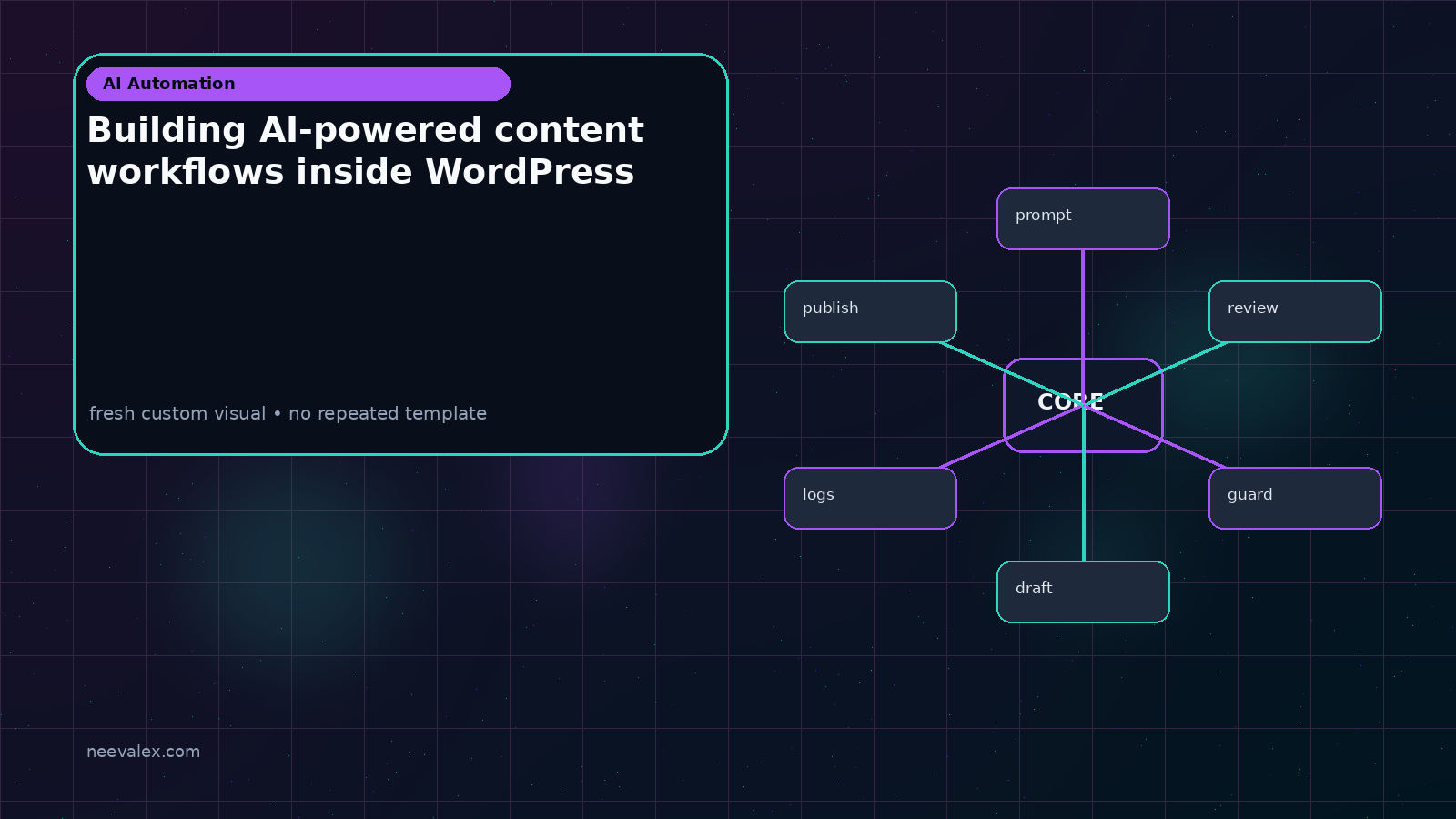Select the publish node box
Viewport: 1456px width, 819px height.
pyautogui.click(x=870, y=311)
